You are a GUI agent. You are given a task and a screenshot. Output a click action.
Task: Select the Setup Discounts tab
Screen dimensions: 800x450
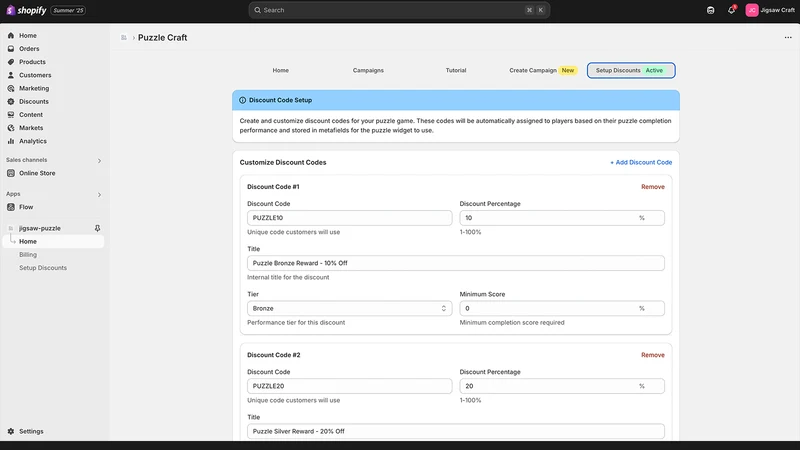point(631,70)
